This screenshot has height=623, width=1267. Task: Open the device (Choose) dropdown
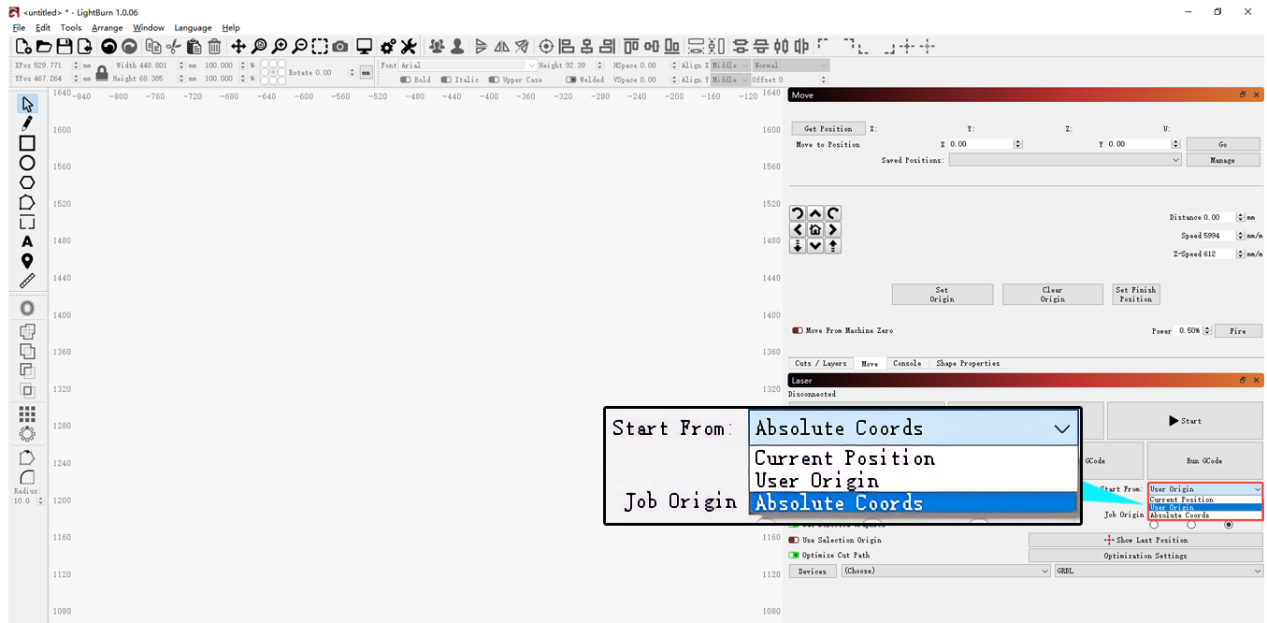pos(945,571)
